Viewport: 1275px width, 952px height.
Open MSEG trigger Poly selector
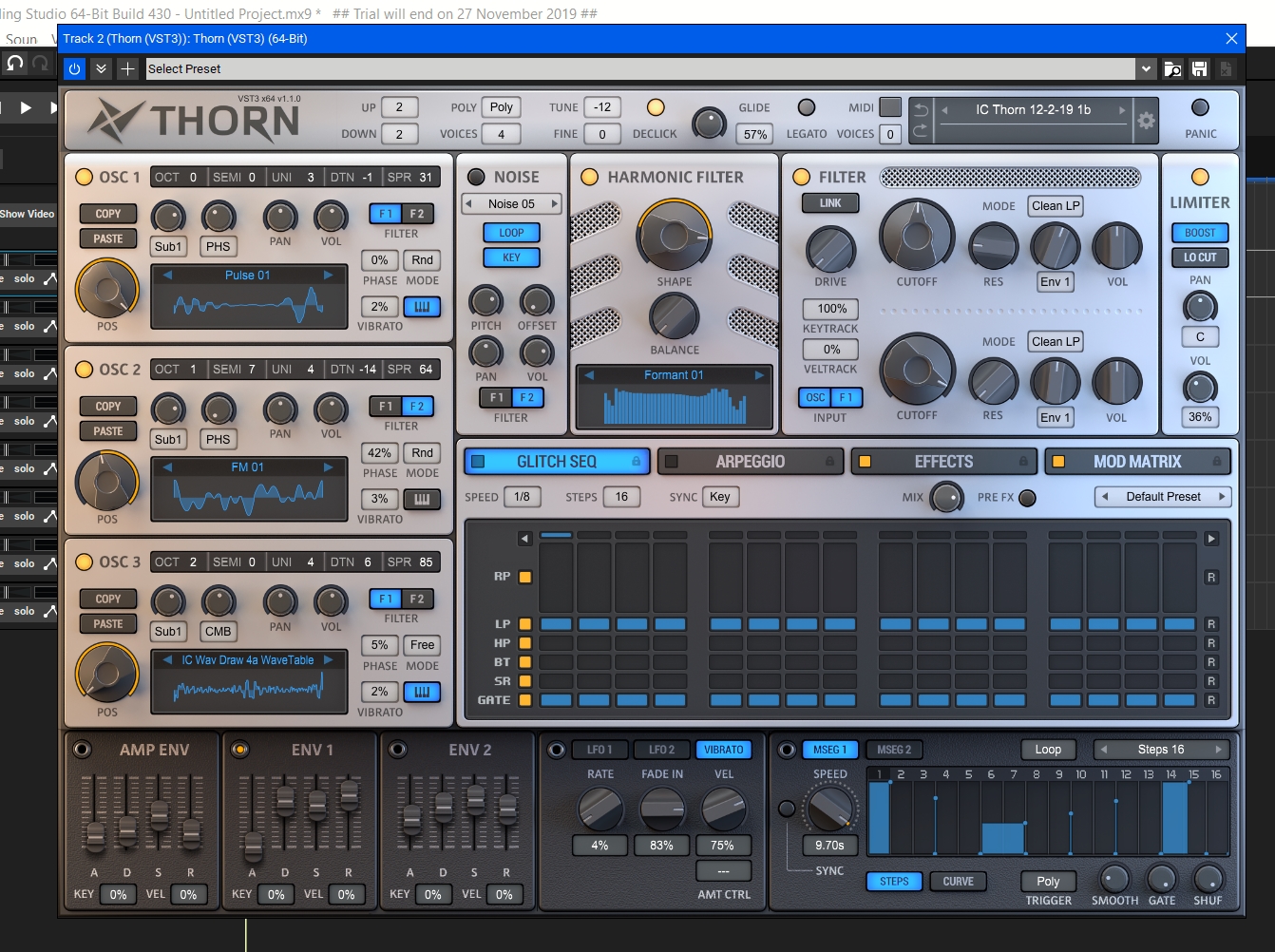tap(1048, 882)
